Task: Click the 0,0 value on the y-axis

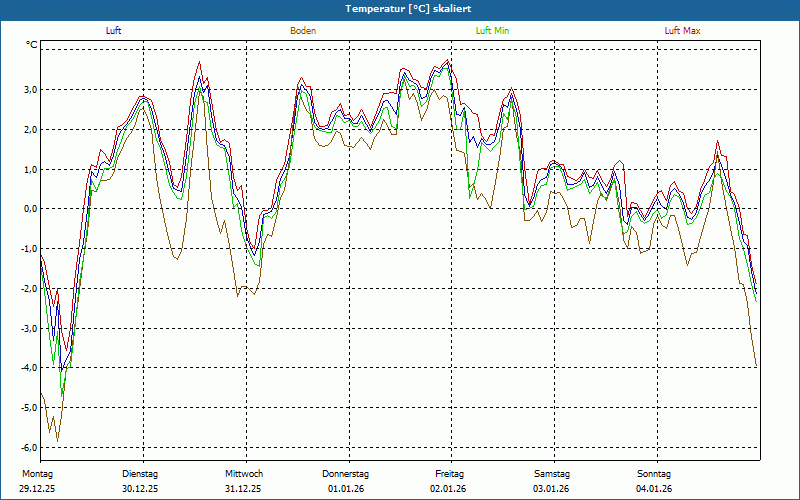Action: [31, 209]
